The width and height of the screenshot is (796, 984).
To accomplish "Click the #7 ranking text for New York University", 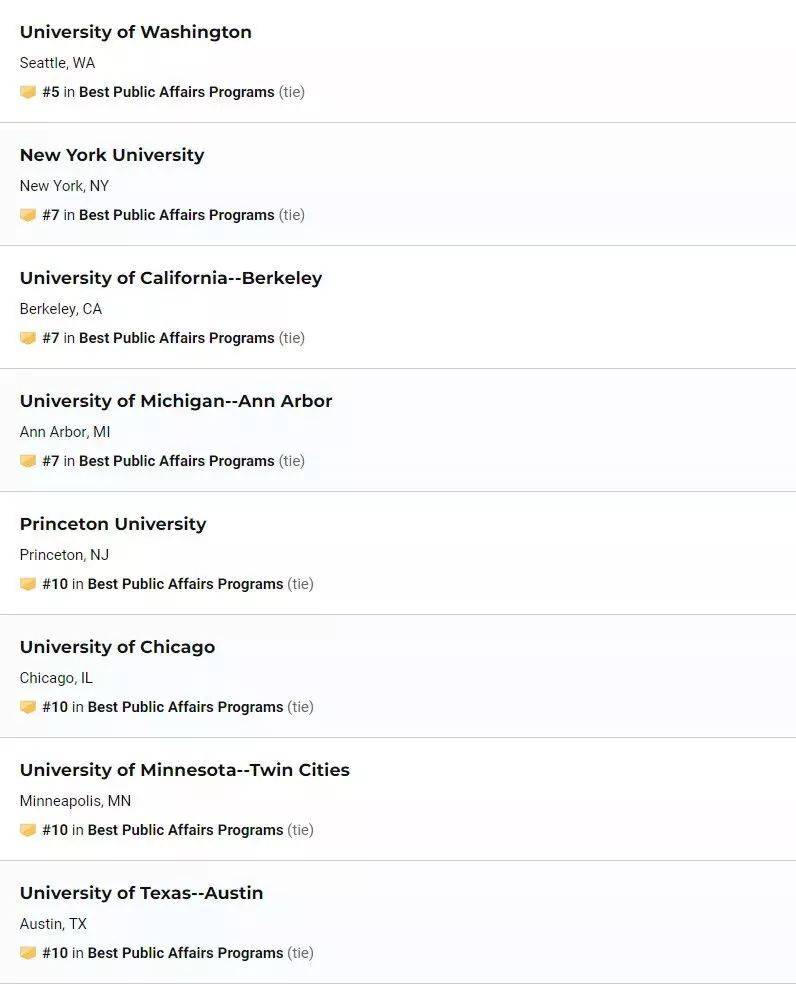I will [x=51, y=215].
